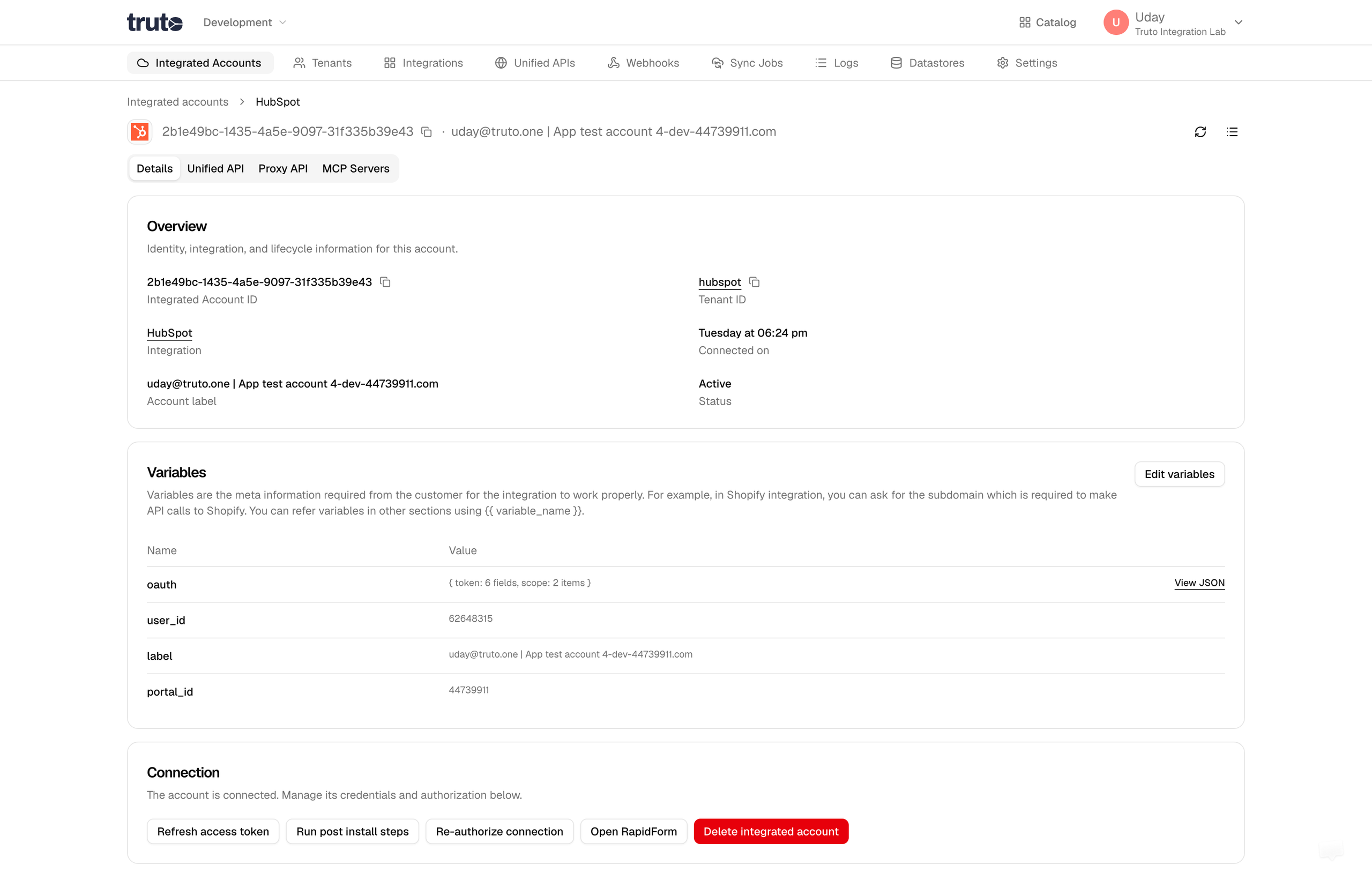Click the Value column header

click(x=463, y=550)
